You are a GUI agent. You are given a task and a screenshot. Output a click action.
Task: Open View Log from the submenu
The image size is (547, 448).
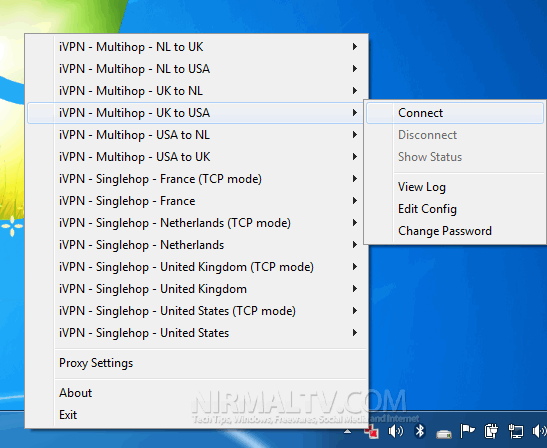click(455, 187)
